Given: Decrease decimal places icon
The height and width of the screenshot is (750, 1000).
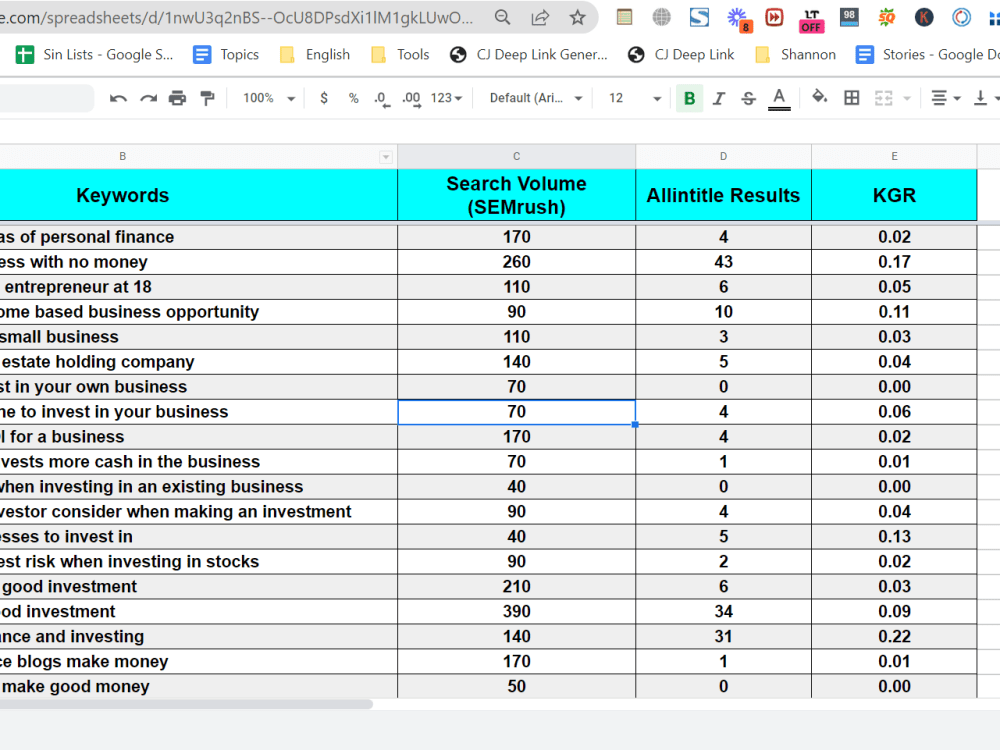Looking at the screenshot, I should pyautogui.click(x=381, y=99).
